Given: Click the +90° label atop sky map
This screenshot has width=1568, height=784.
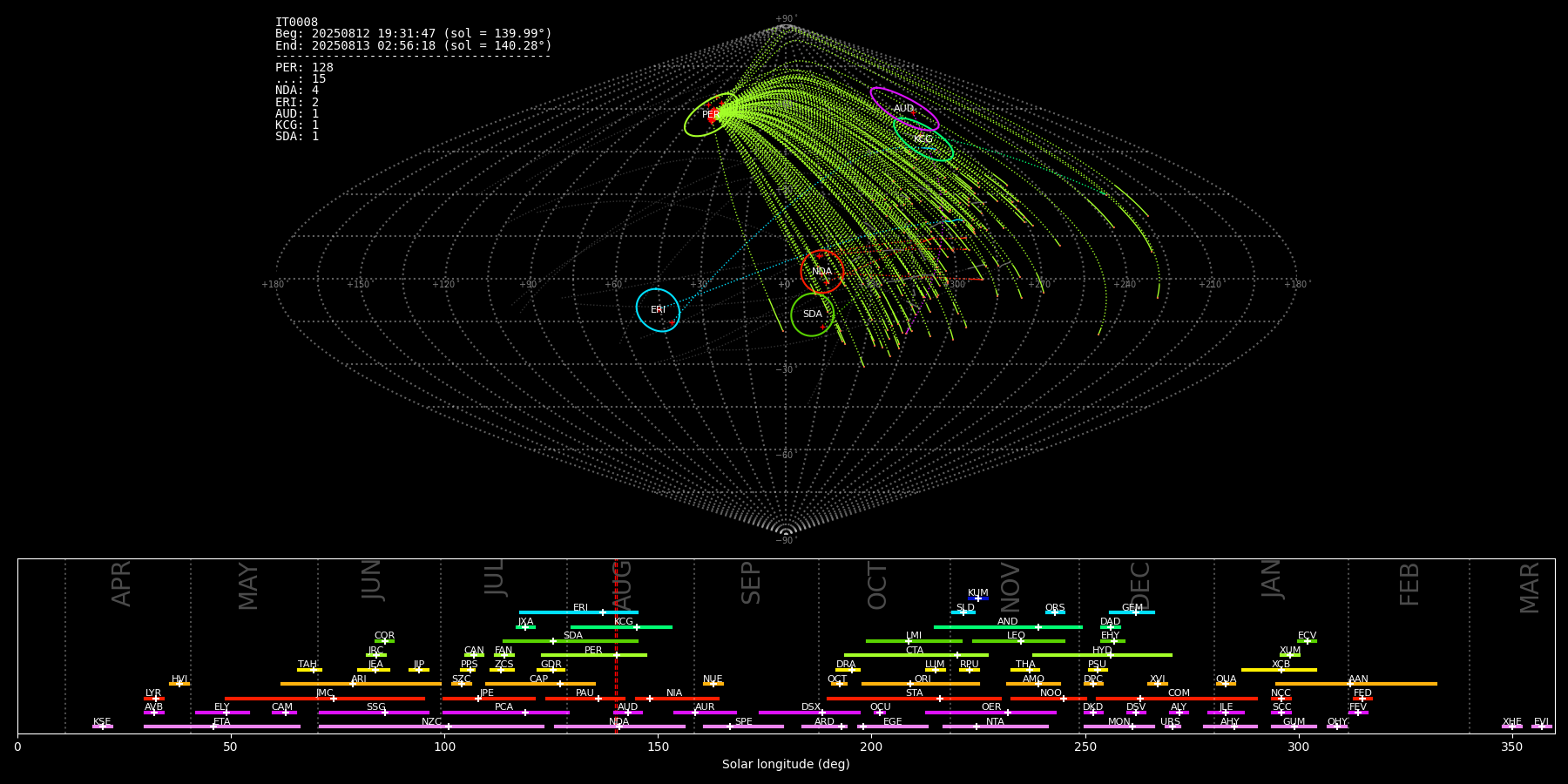Looking at the screenshot, I should pos(786,18).
